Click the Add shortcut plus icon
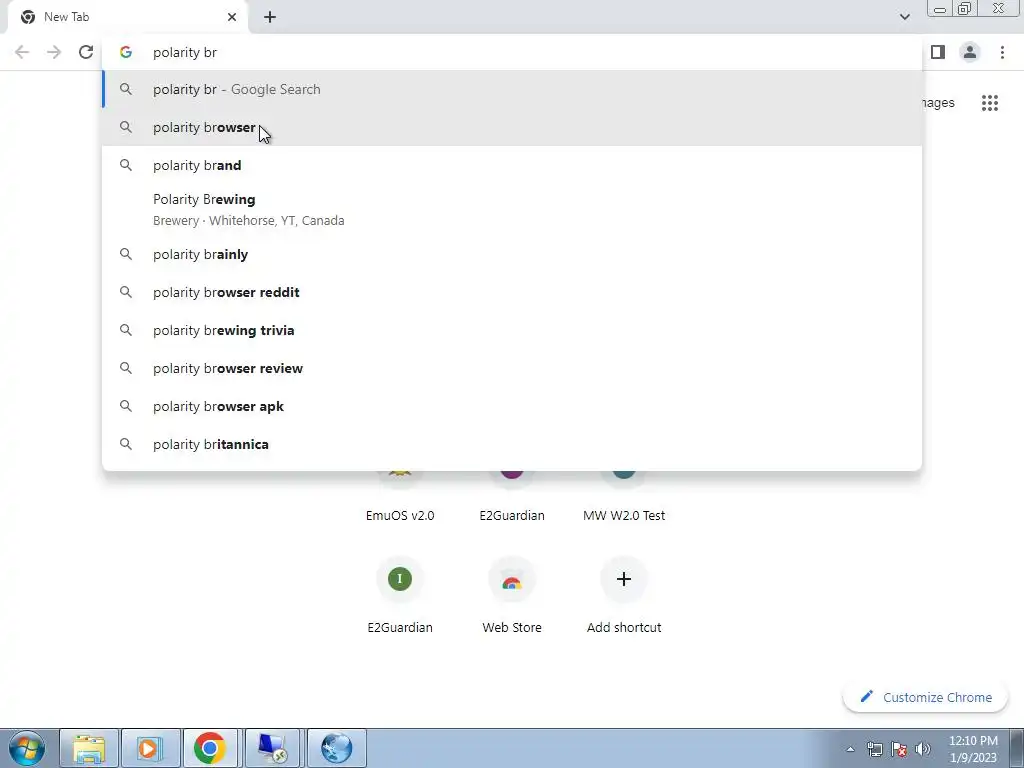Viewport: 1024px width, 768px height. tap(624, 579)
